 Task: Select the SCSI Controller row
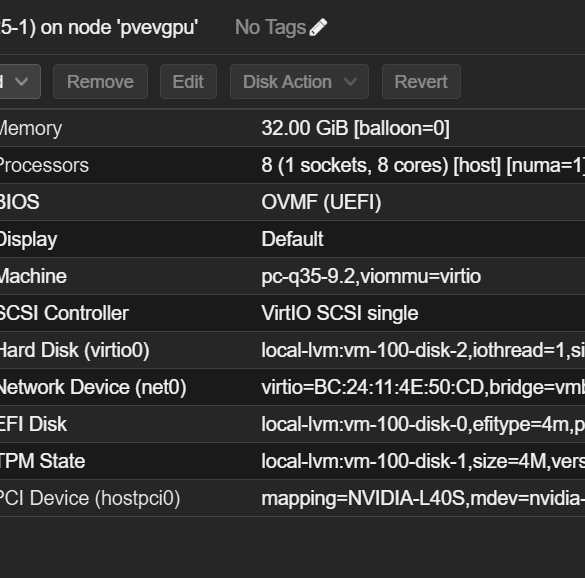pos(292,313)
